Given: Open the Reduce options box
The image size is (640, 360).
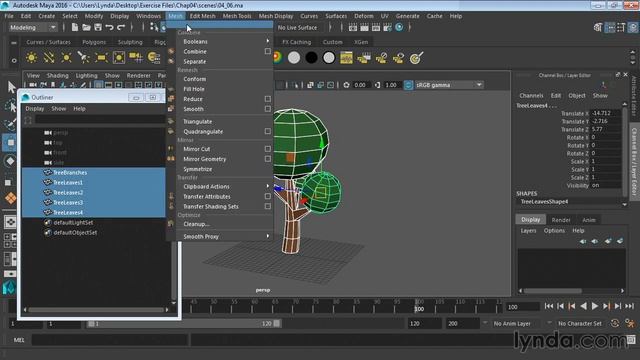Looking at the screenshot, I should tap(267, 99).
